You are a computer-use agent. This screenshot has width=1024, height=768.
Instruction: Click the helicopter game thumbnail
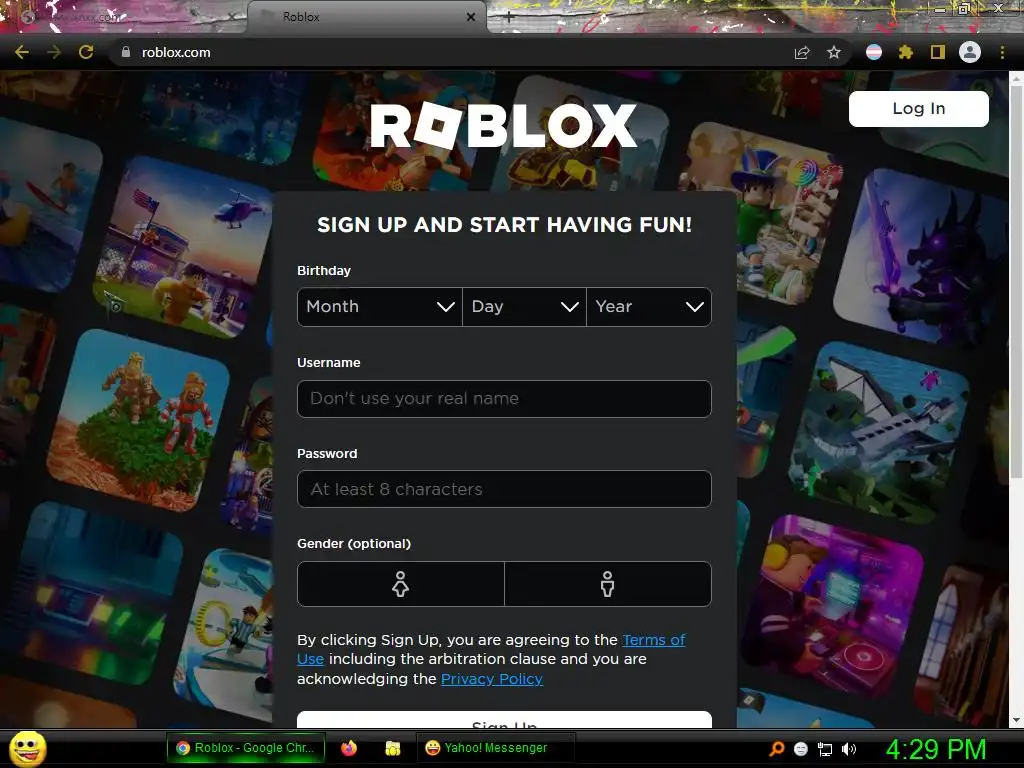point(185,249)
